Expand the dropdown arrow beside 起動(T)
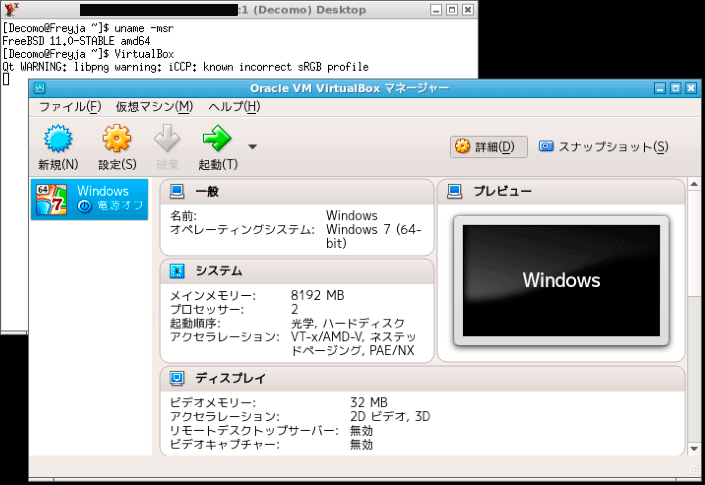 click(x=252, y=146)
